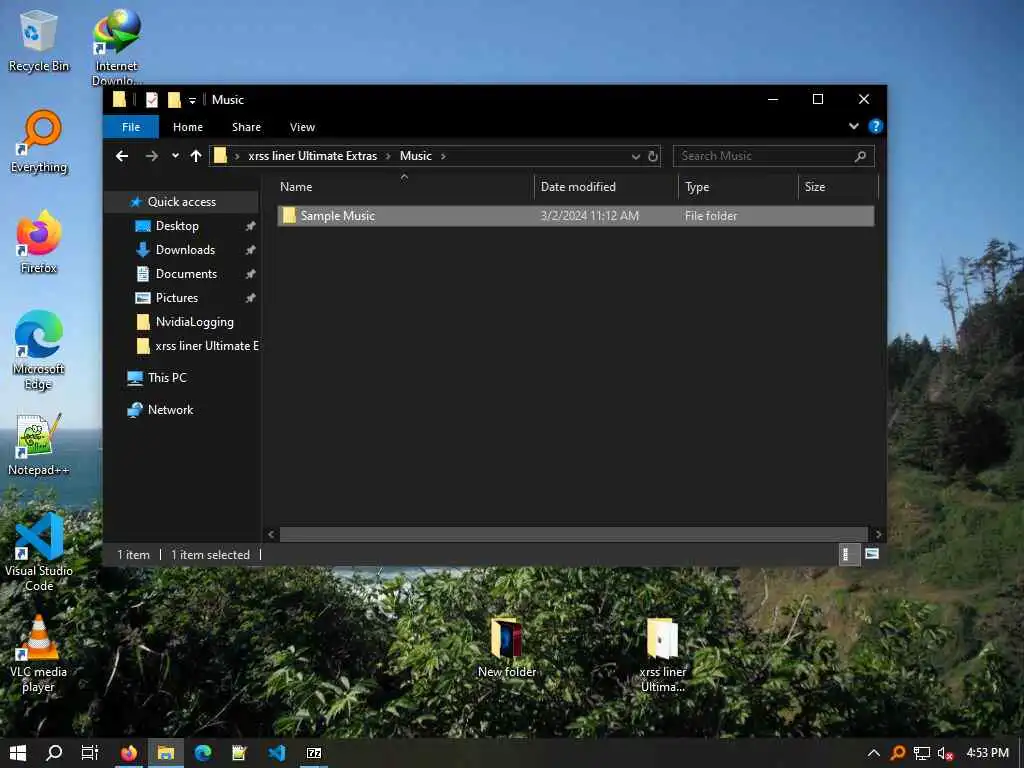Open the Windows Start menu
This screenshot has height=768, width=1024.
tap(18, 753)
